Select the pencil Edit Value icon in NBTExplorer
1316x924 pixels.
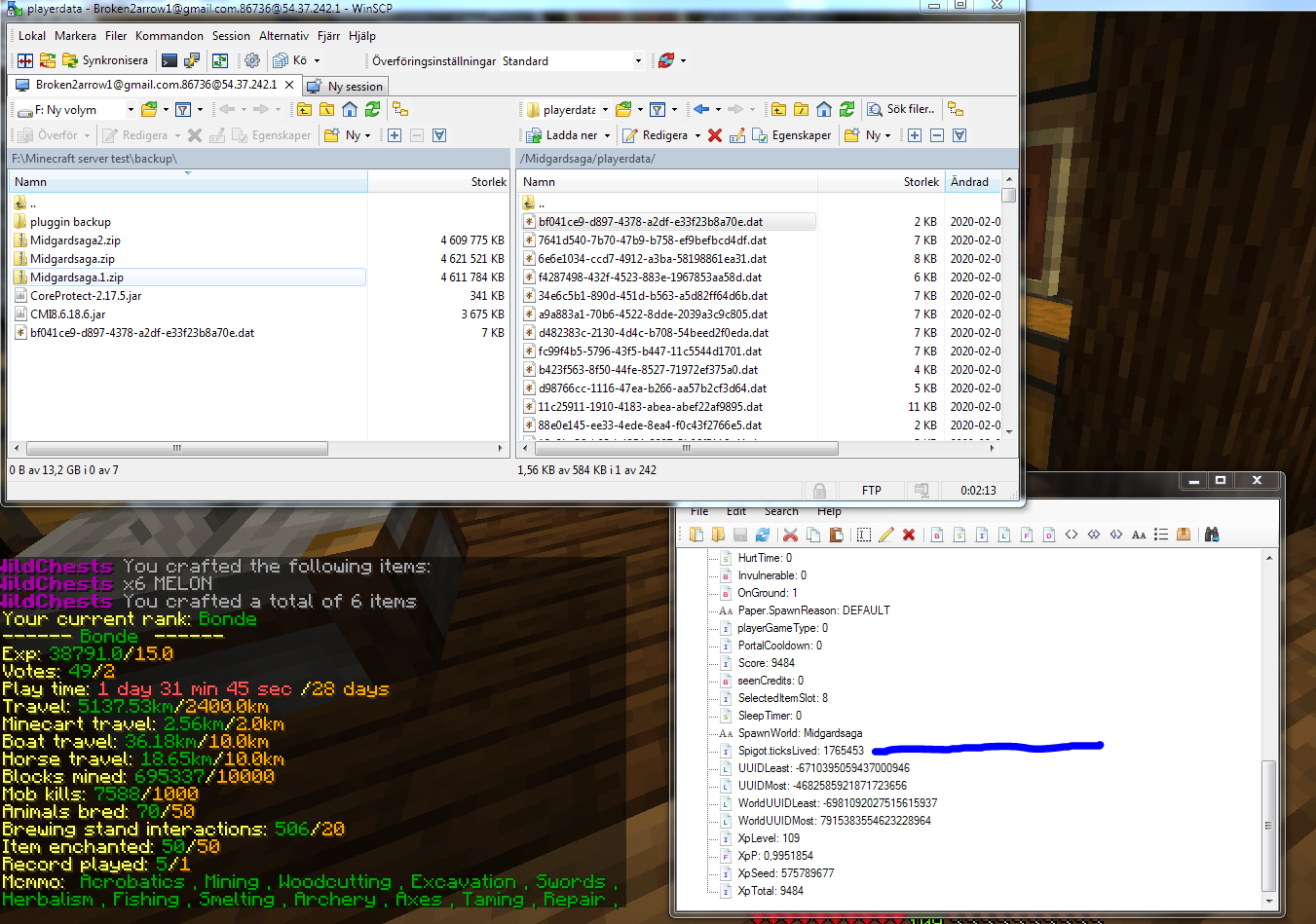[885, 534]
